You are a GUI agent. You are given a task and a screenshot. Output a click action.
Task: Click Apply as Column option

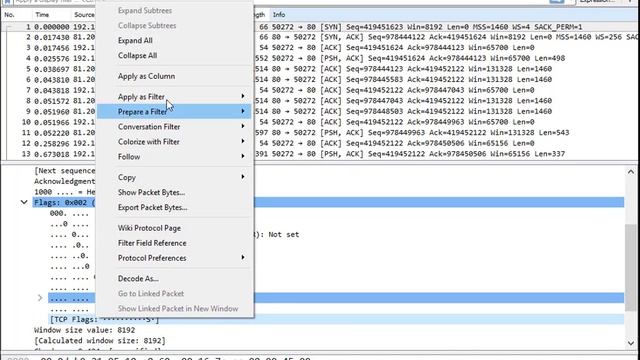146,76
